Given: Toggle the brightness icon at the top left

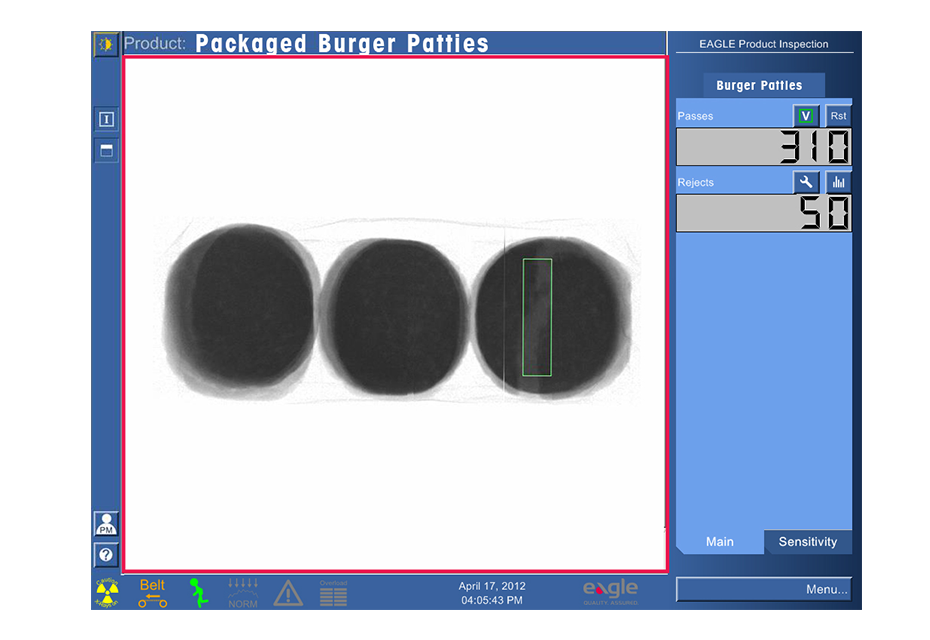Looking at the screenshot, I should [x=105, y=44].
